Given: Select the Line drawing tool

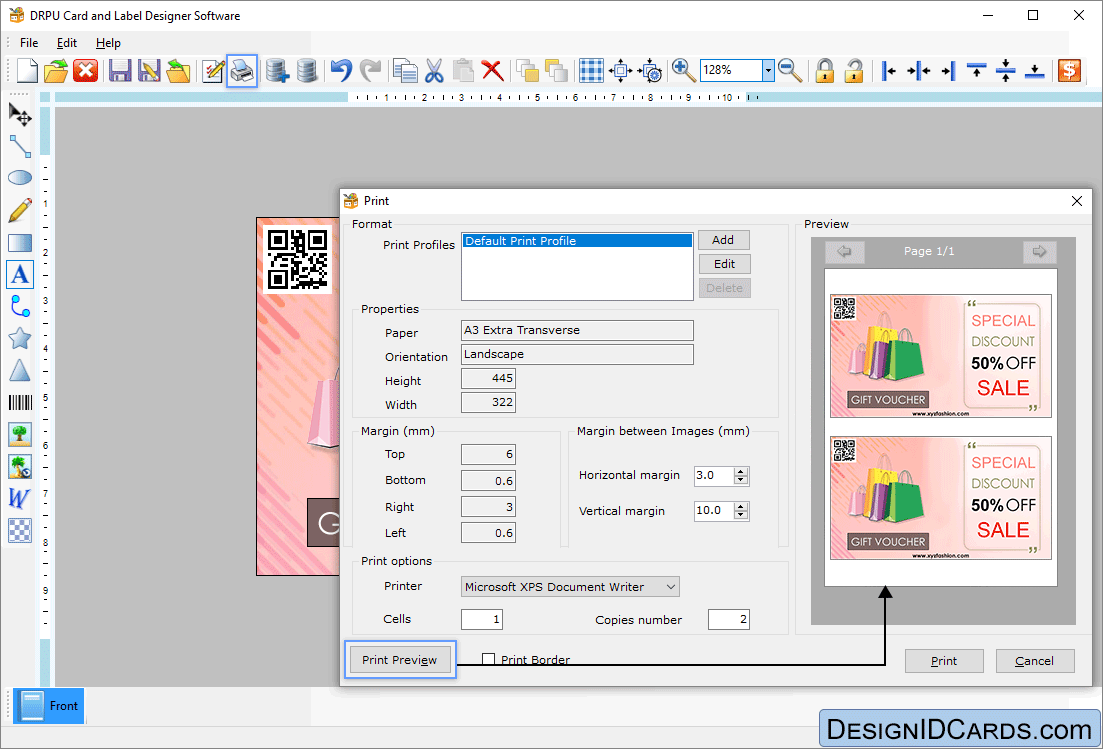Looking at the screenshot, I should coord(20,146).
